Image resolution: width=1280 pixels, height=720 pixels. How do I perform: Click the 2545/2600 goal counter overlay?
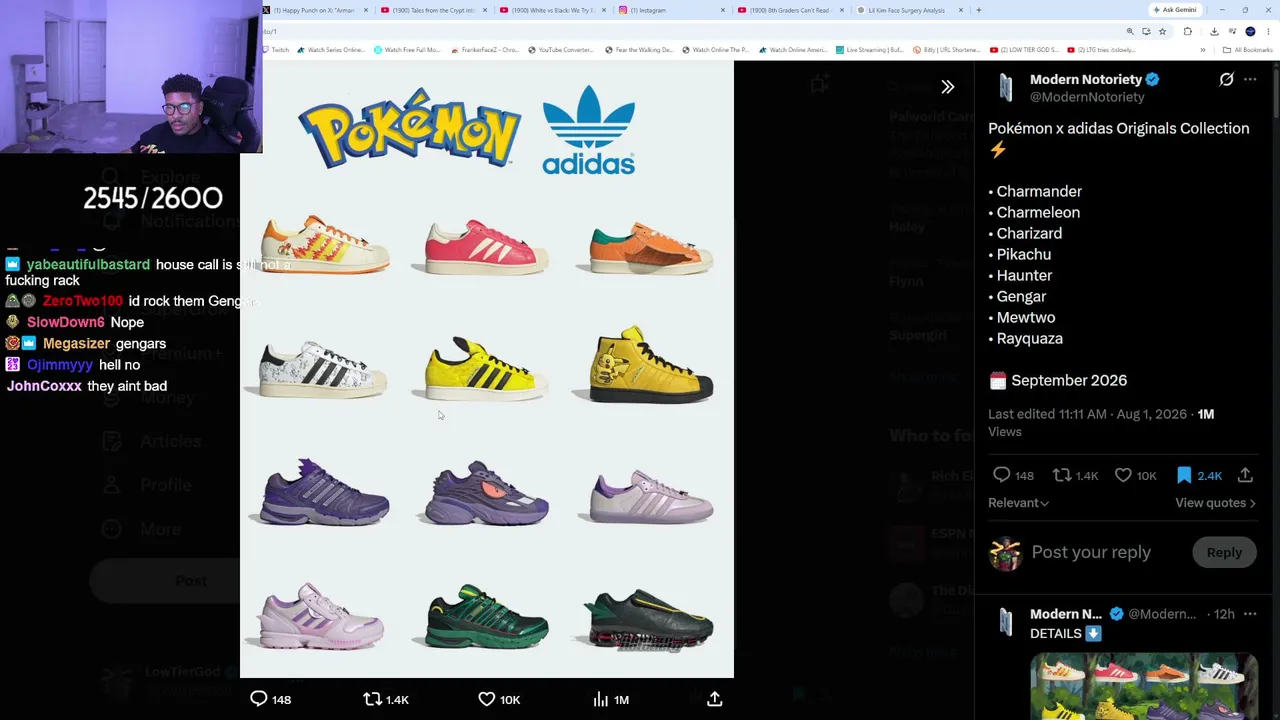tap(152, 198)
